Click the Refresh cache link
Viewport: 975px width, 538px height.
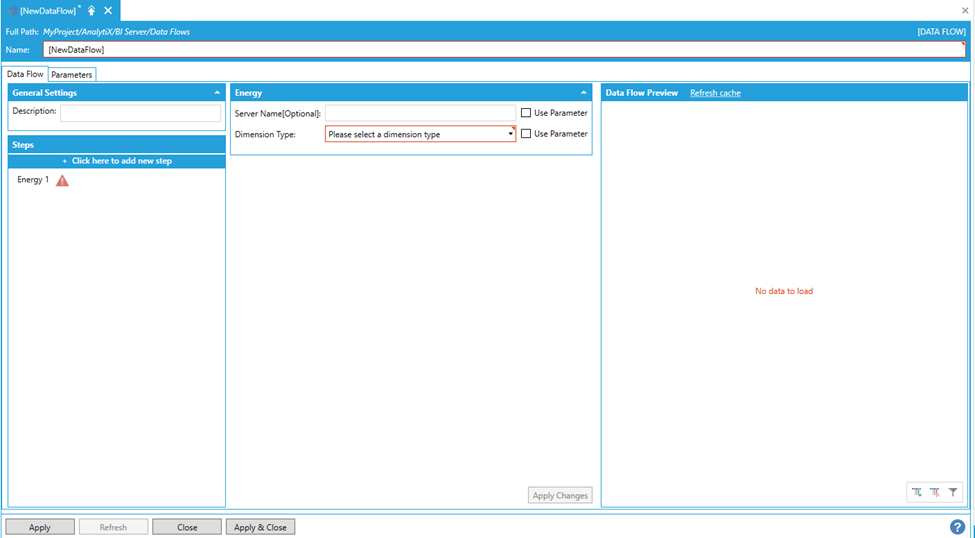click(x=715, y=93)
